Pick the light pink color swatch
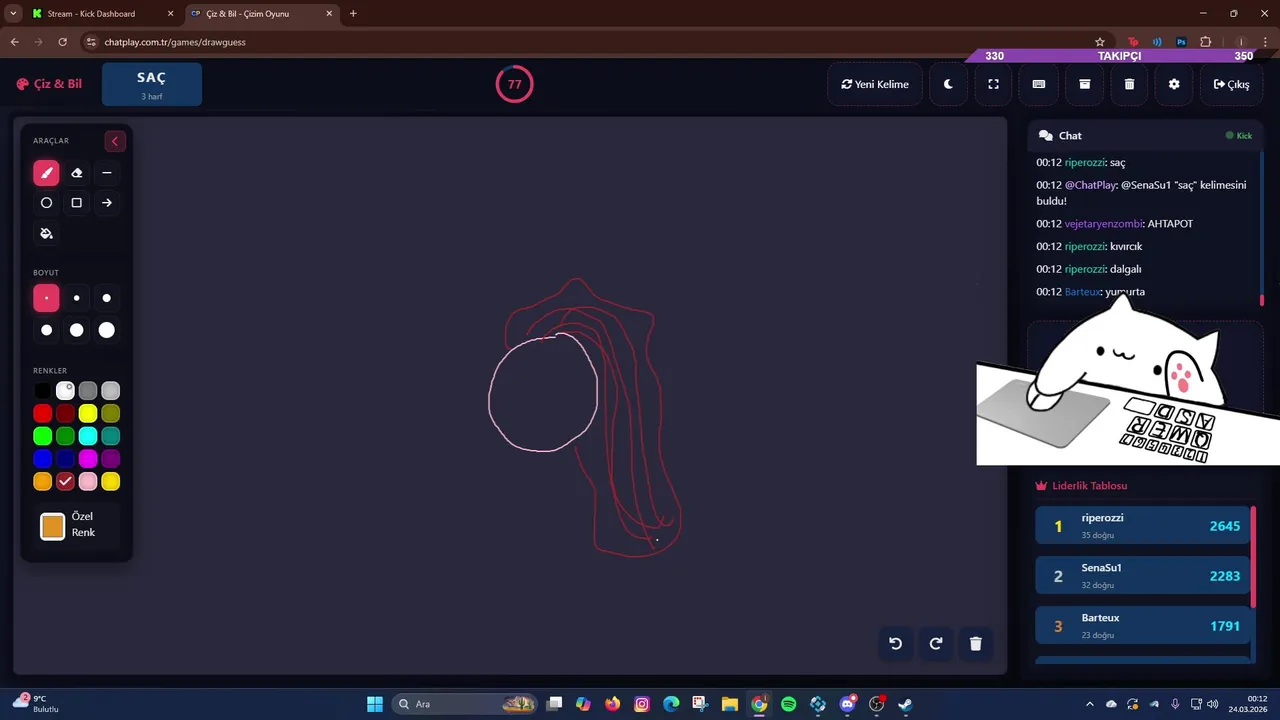Screen dimensions: 1280x720 click(88, 482)
